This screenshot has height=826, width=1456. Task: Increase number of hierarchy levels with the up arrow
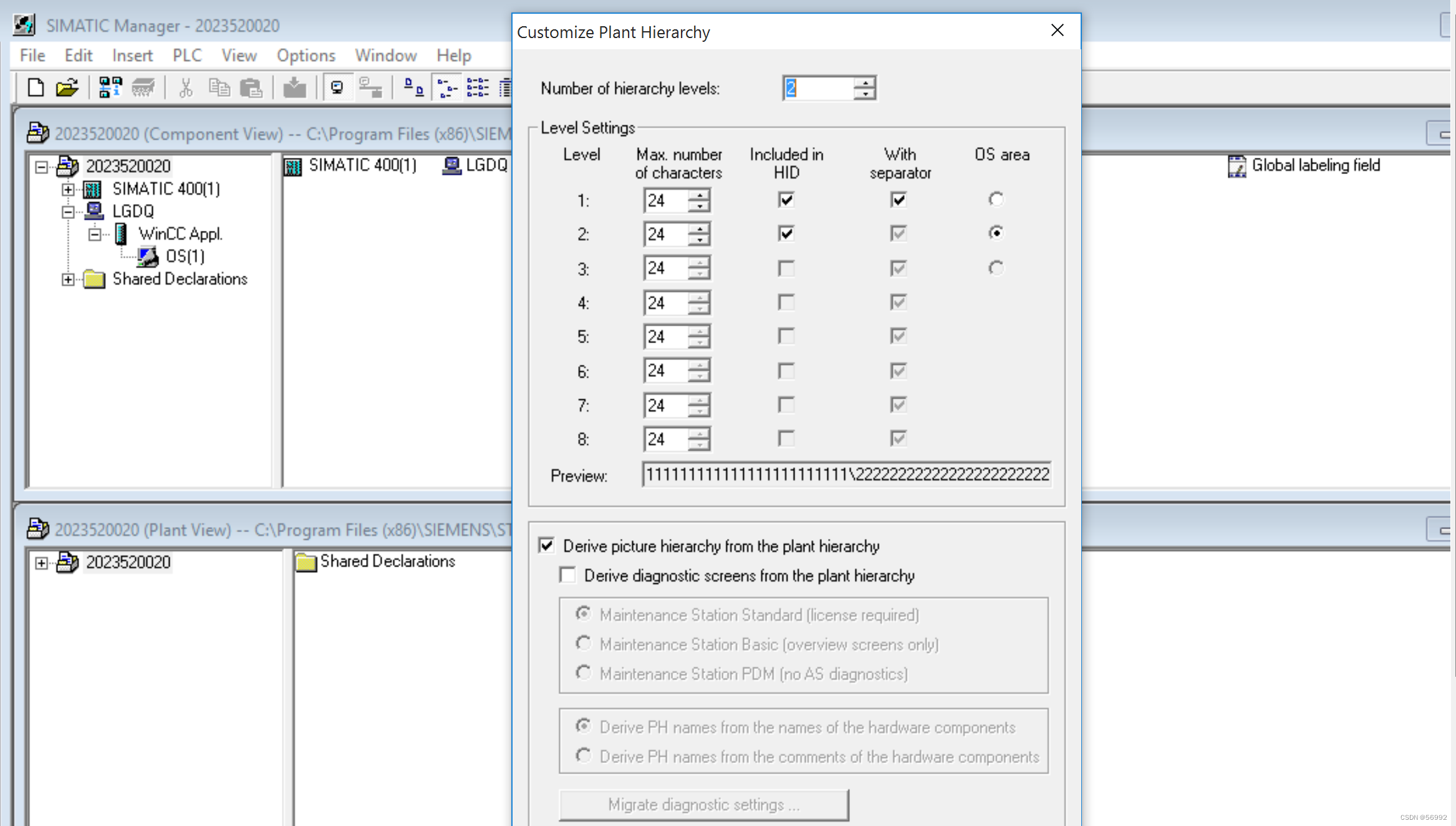coord(865,83)
